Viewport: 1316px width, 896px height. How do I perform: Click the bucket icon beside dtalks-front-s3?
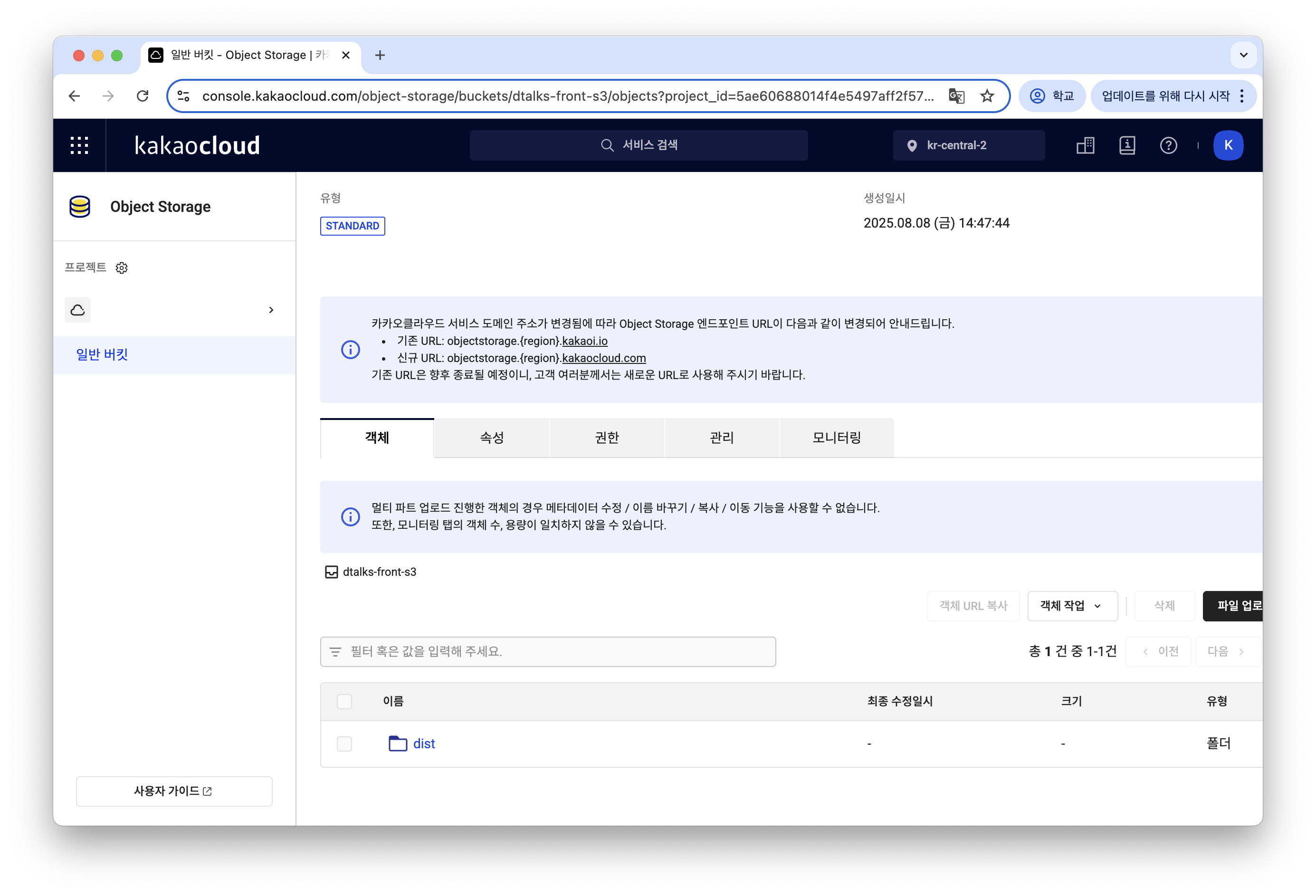331,572
